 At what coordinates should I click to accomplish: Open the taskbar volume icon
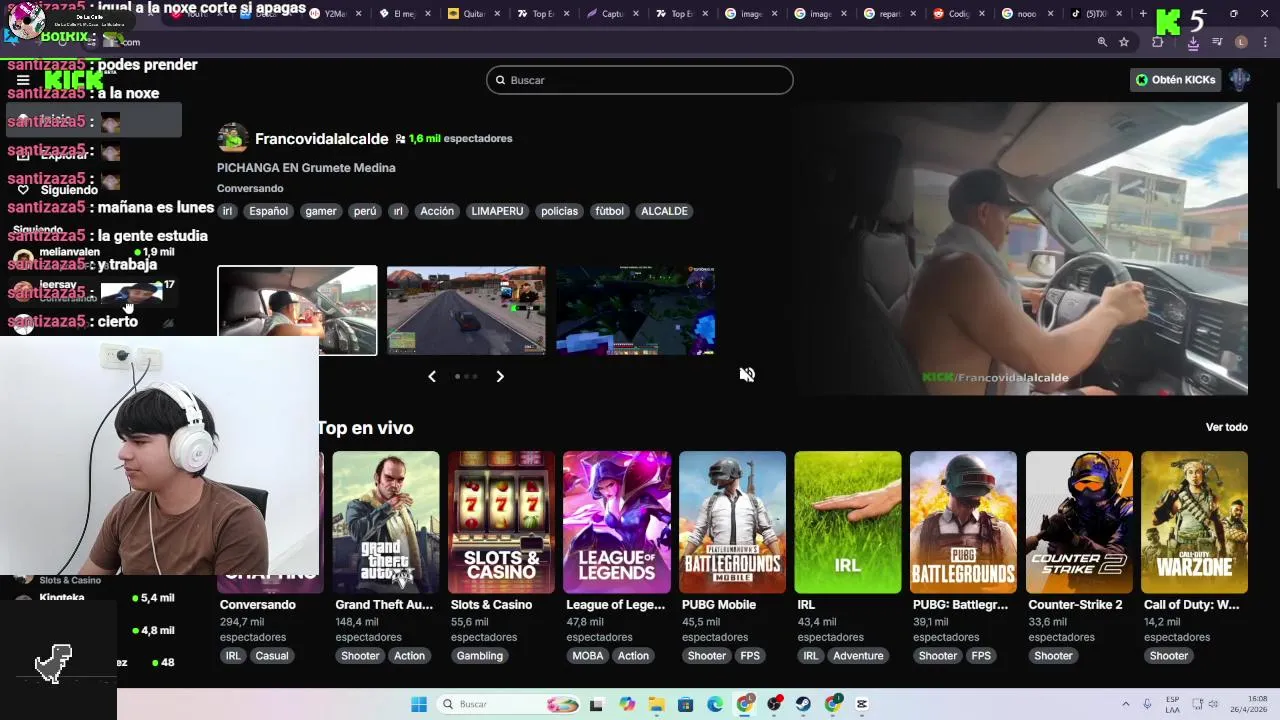1212,704
